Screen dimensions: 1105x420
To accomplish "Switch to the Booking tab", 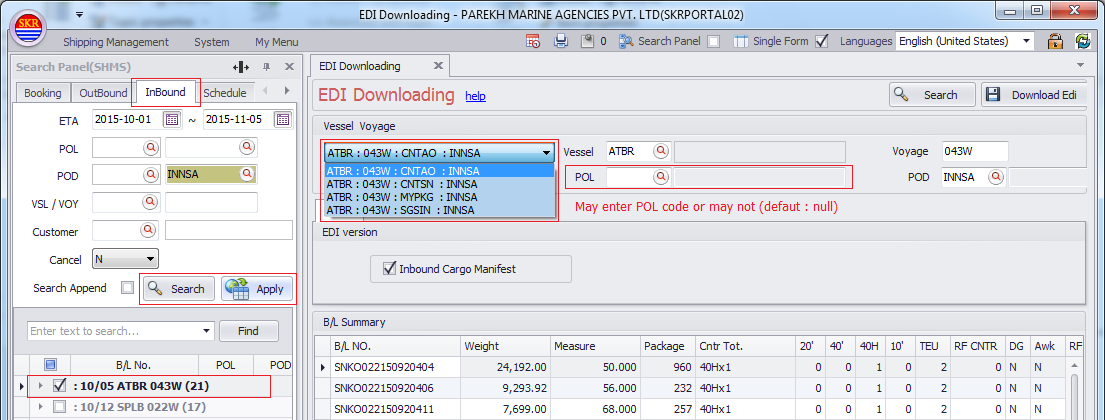I will (x=43, y=93).
